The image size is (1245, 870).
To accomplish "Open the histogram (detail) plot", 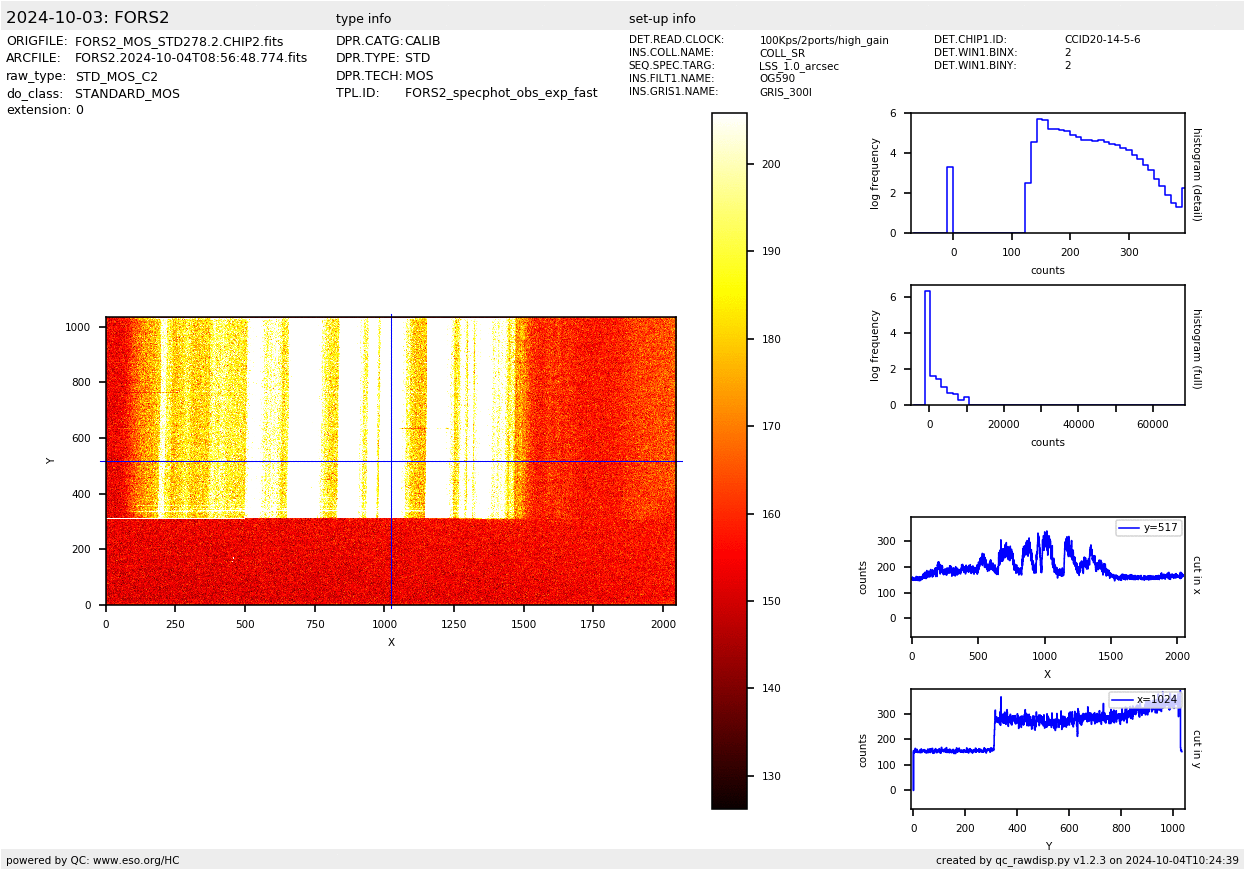I will (x=1047, y=173).
